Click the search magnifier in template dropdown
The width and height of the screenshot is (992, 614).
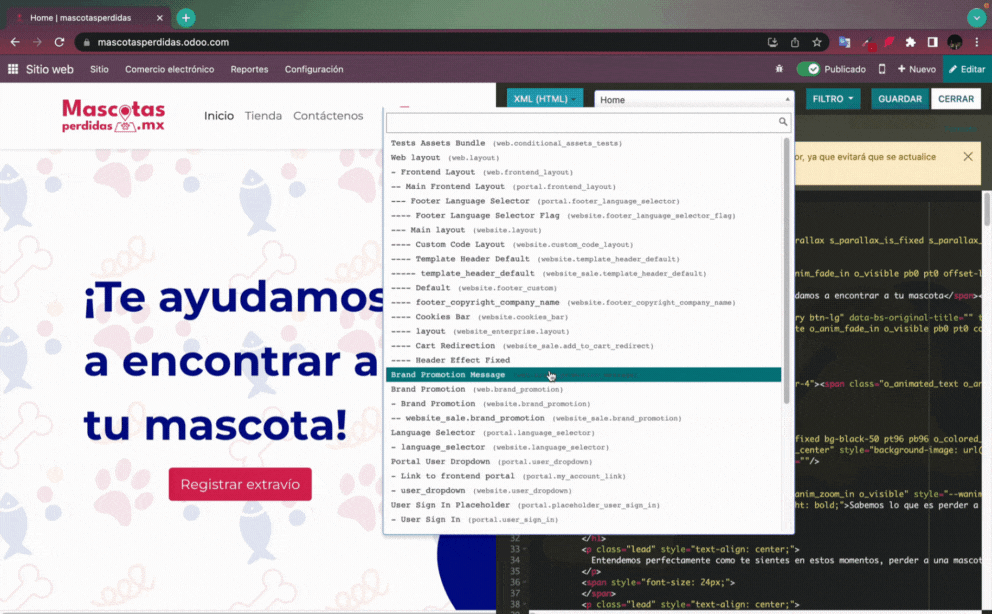tap(783, 121)
